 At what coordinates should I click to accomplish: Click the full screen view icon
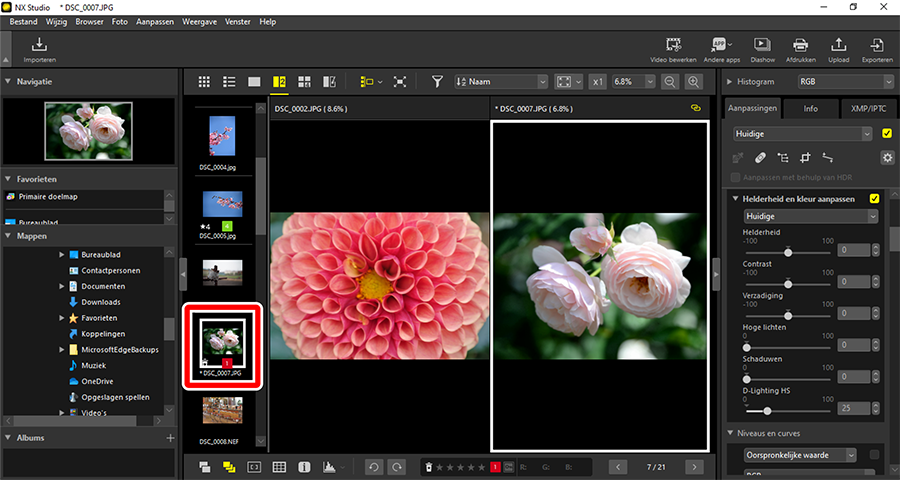point(399,82)
